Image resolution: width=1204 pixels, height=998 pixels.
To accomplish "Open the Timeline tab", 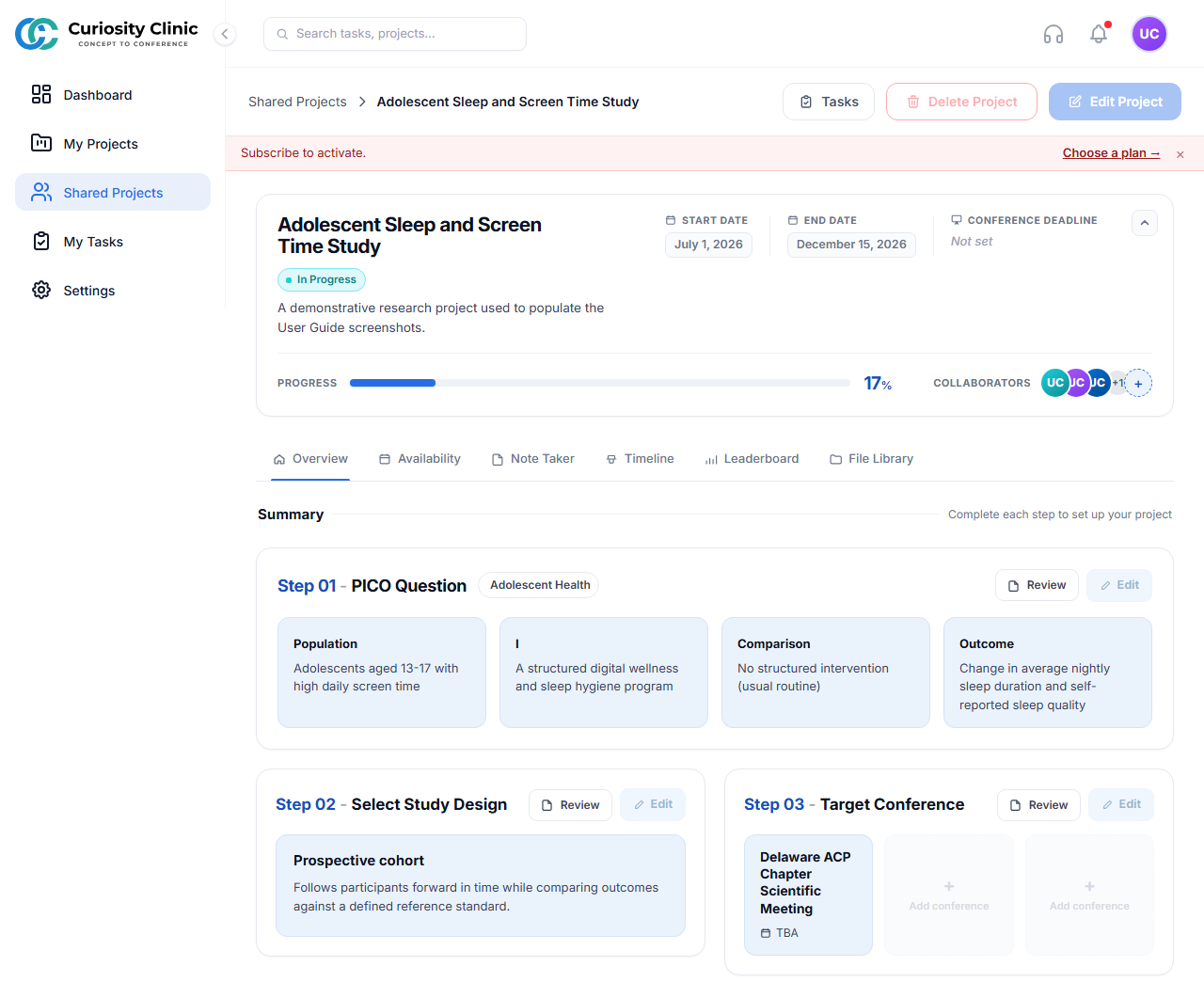I will 640,459.
